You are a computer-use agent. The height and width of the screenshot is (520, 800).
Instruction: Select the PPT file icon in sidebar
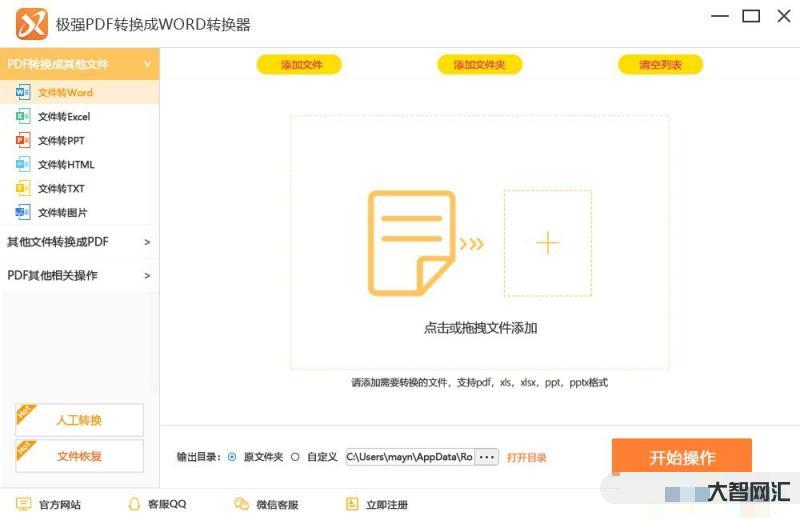pos(23,140)
